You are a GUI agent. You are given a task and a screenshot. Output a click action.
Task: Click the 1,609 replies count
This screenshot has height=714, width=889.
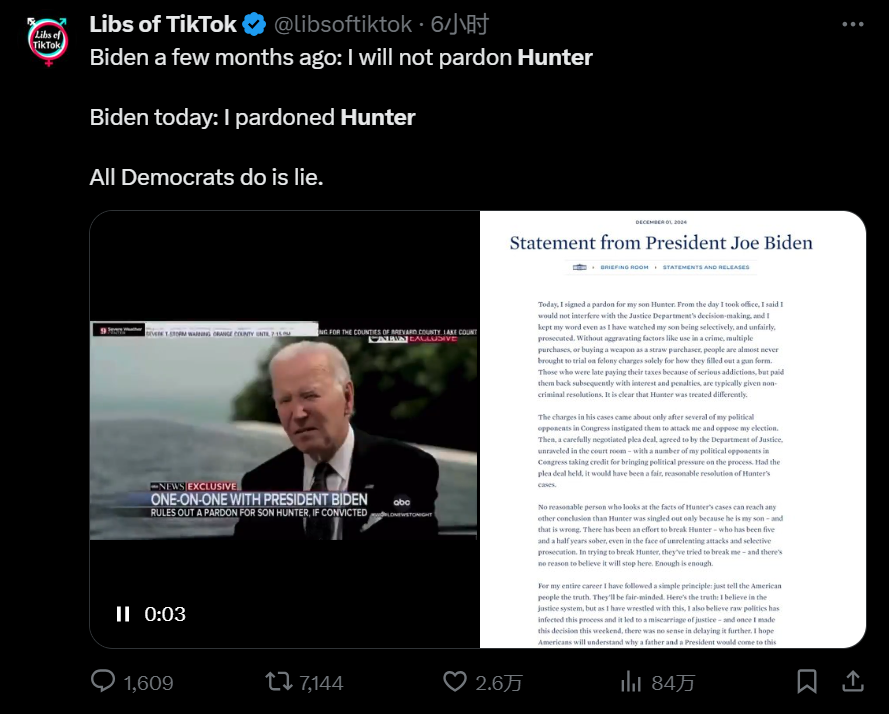[x=149, y=683]
